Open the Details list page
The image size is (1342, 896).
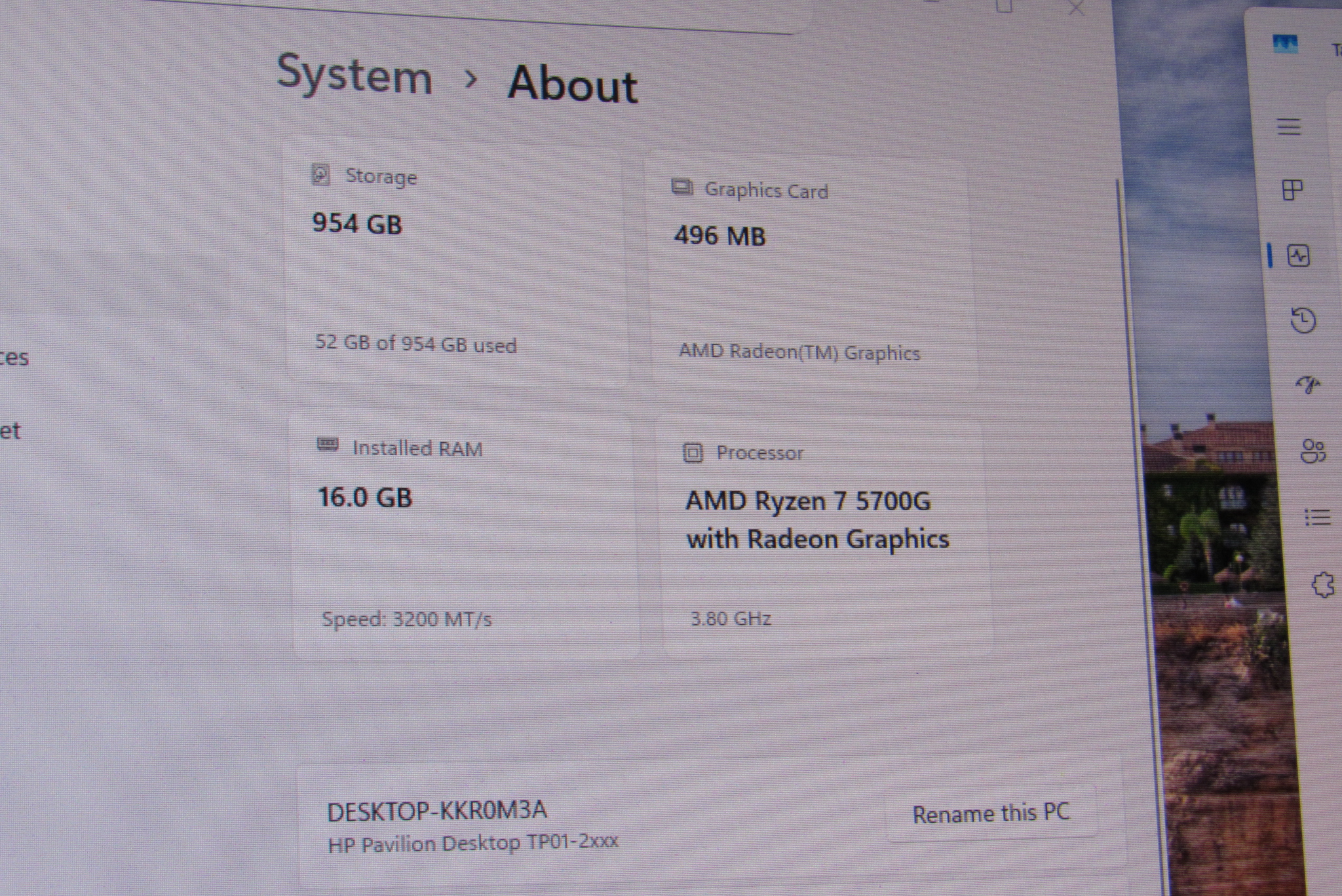tap(1317, 517)
